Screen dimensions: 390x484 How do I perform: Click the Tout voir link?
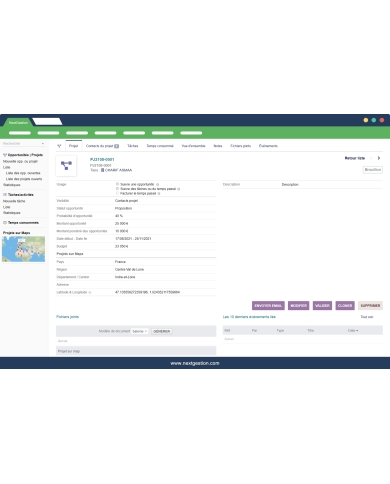click(367, 317)
